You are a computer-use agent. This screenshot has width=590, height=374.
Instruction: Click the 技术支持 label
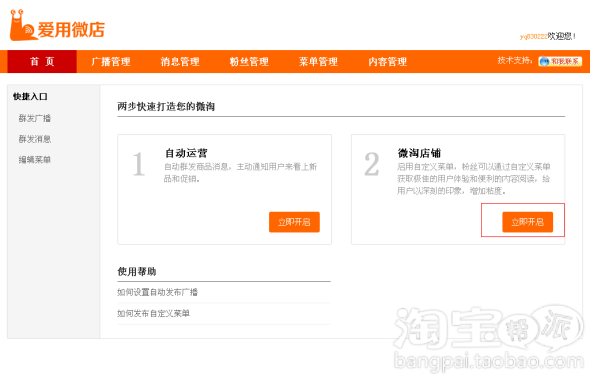pos(514,61)
